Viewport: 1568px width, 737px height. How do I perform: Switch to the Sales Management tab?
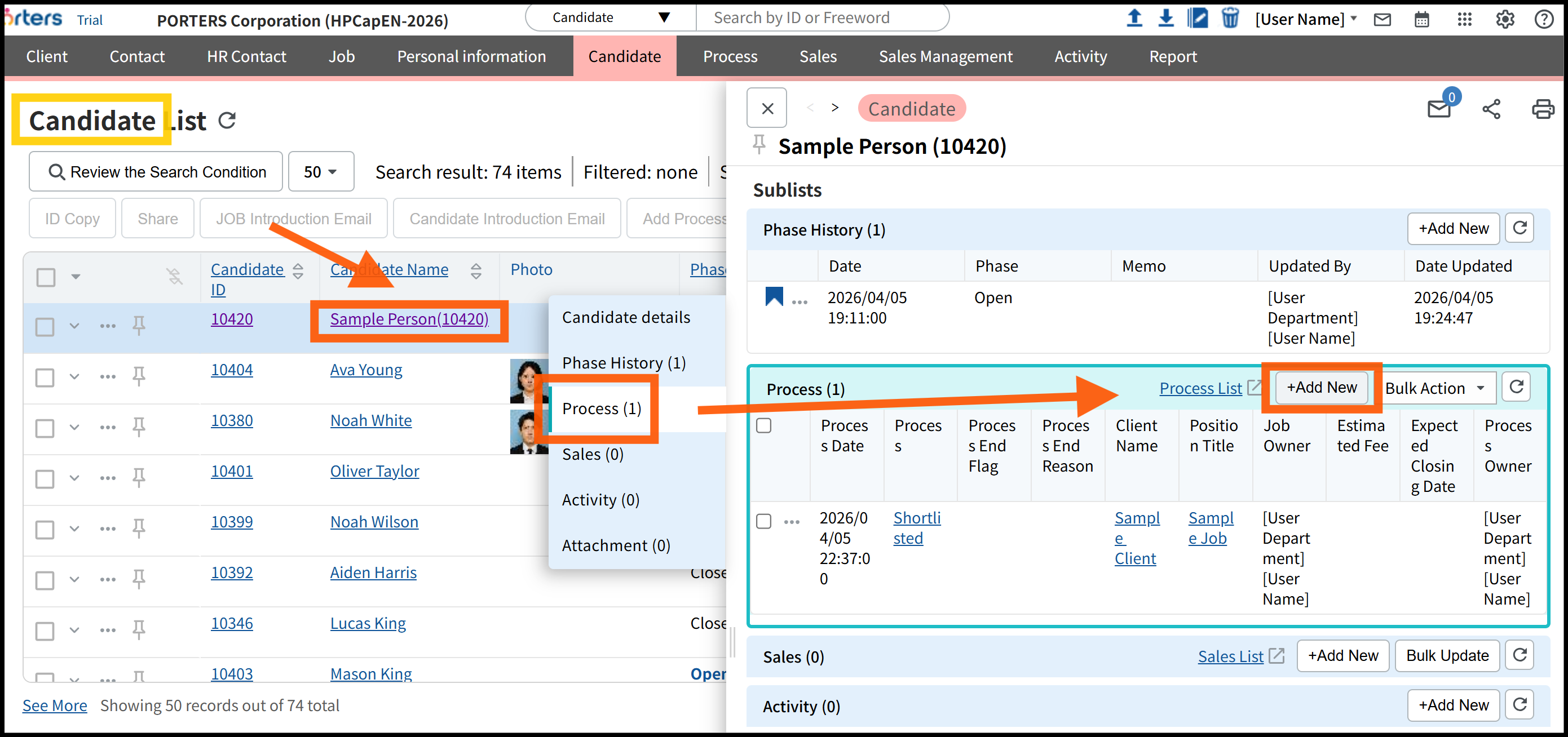tap(946, 56)
